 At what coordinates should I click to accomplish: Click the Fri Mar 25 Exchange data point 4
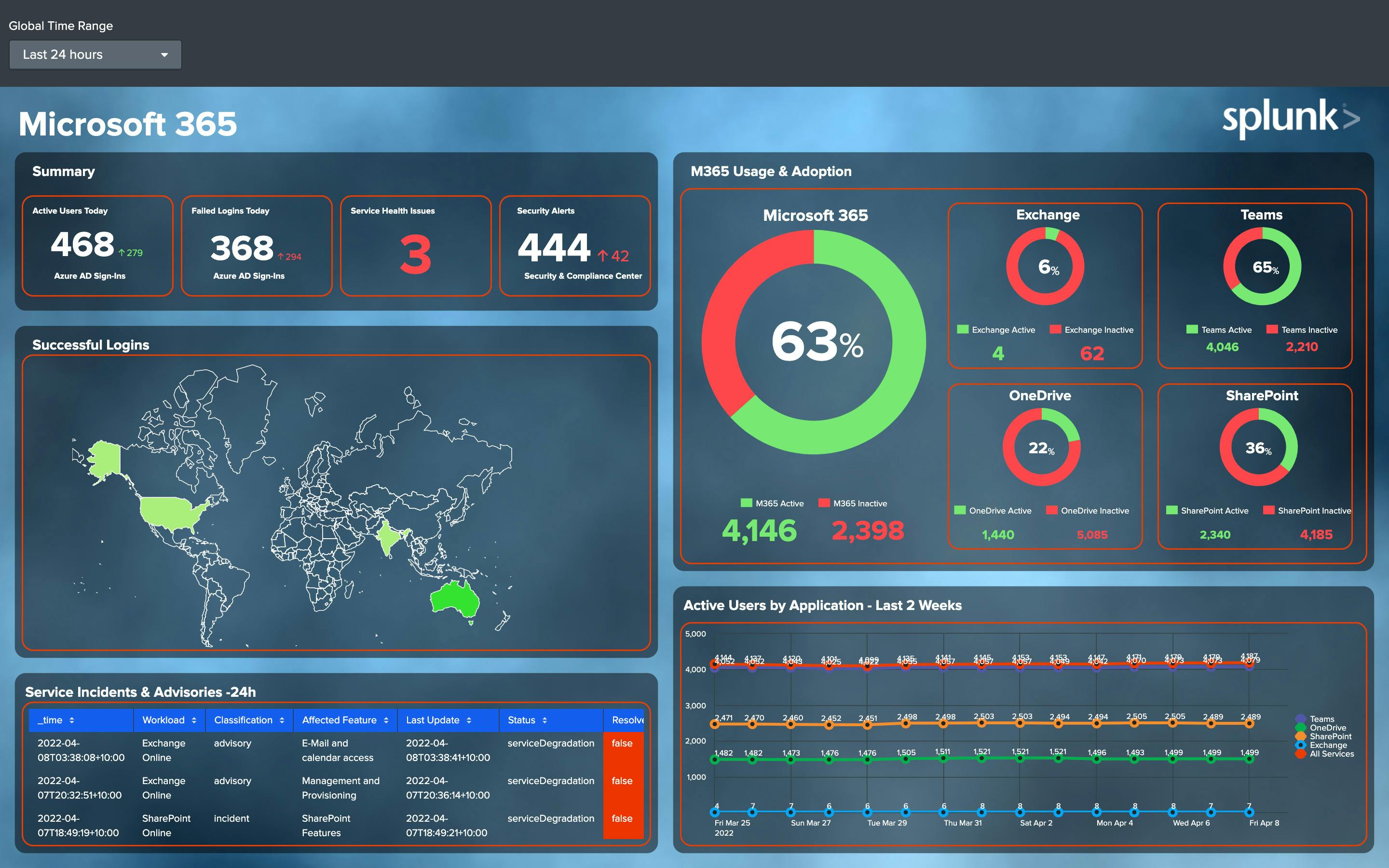[x=715, y=812]
